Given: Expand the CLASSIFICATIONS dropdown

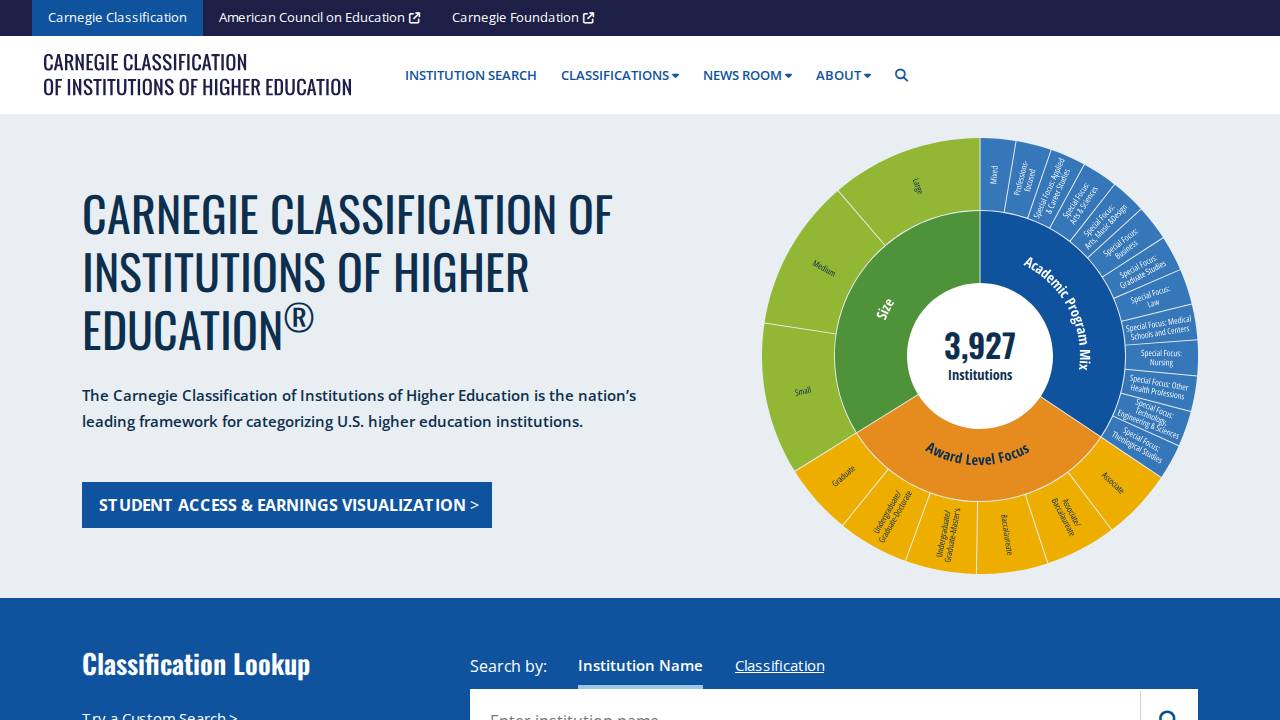Looking at the screenshot, I should (619, 75).
